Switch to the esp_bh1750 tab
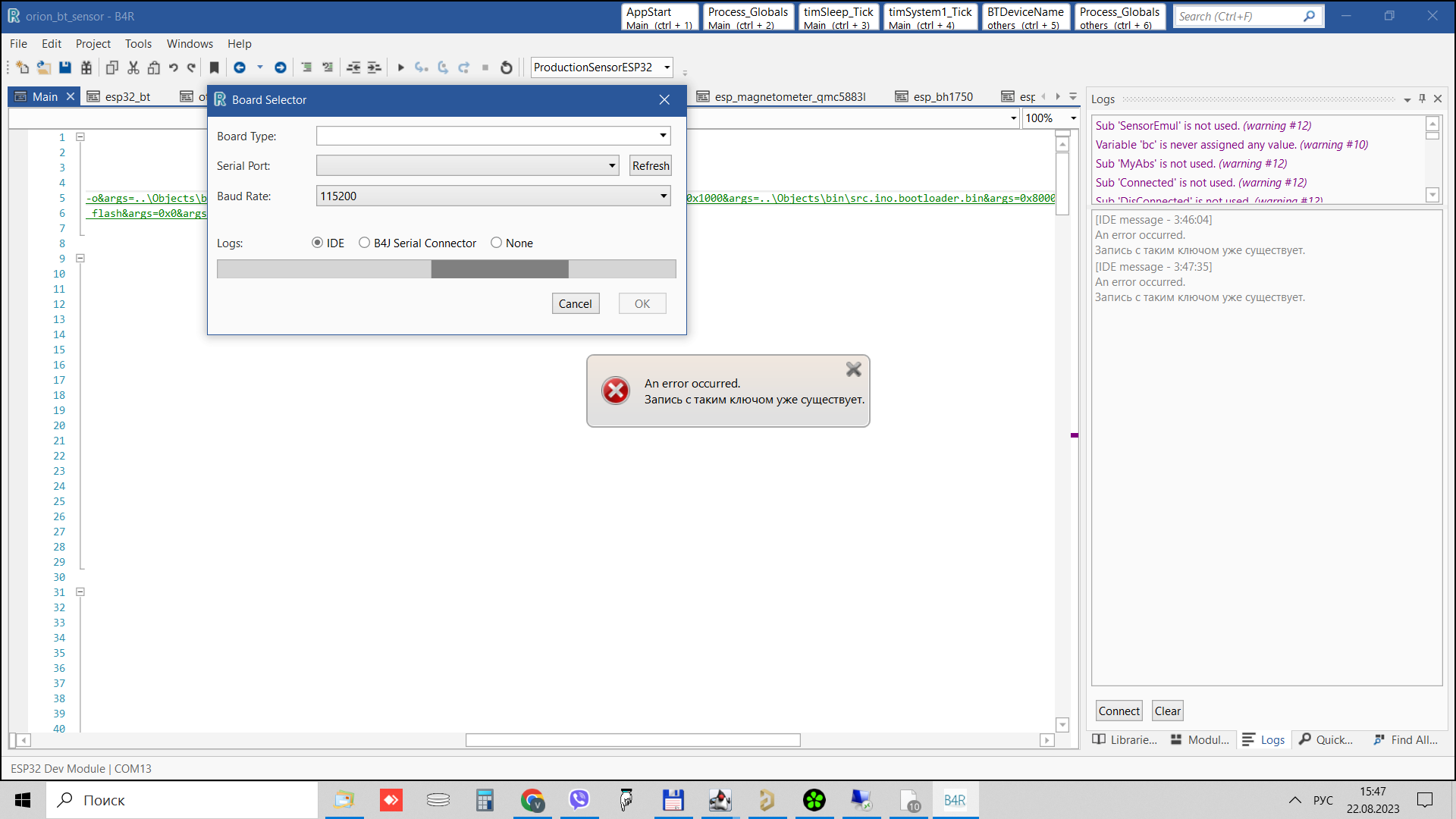The width and height of the screenshot is (1456, 819). click(x=943, y=96)
